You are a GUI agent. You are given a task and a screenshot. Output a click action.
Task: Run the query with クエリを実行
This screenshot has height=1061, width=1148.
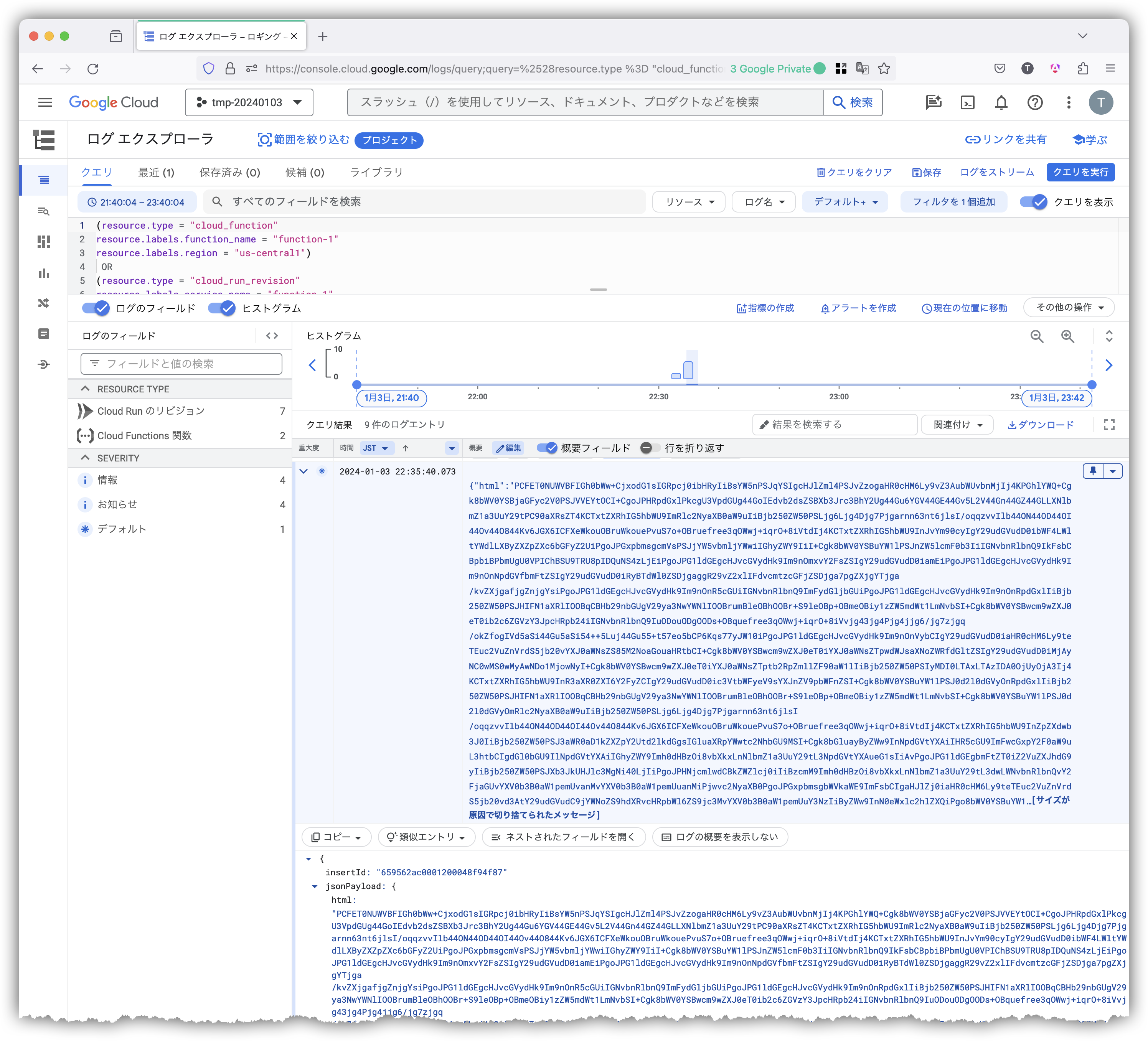tap(1080, 172)
